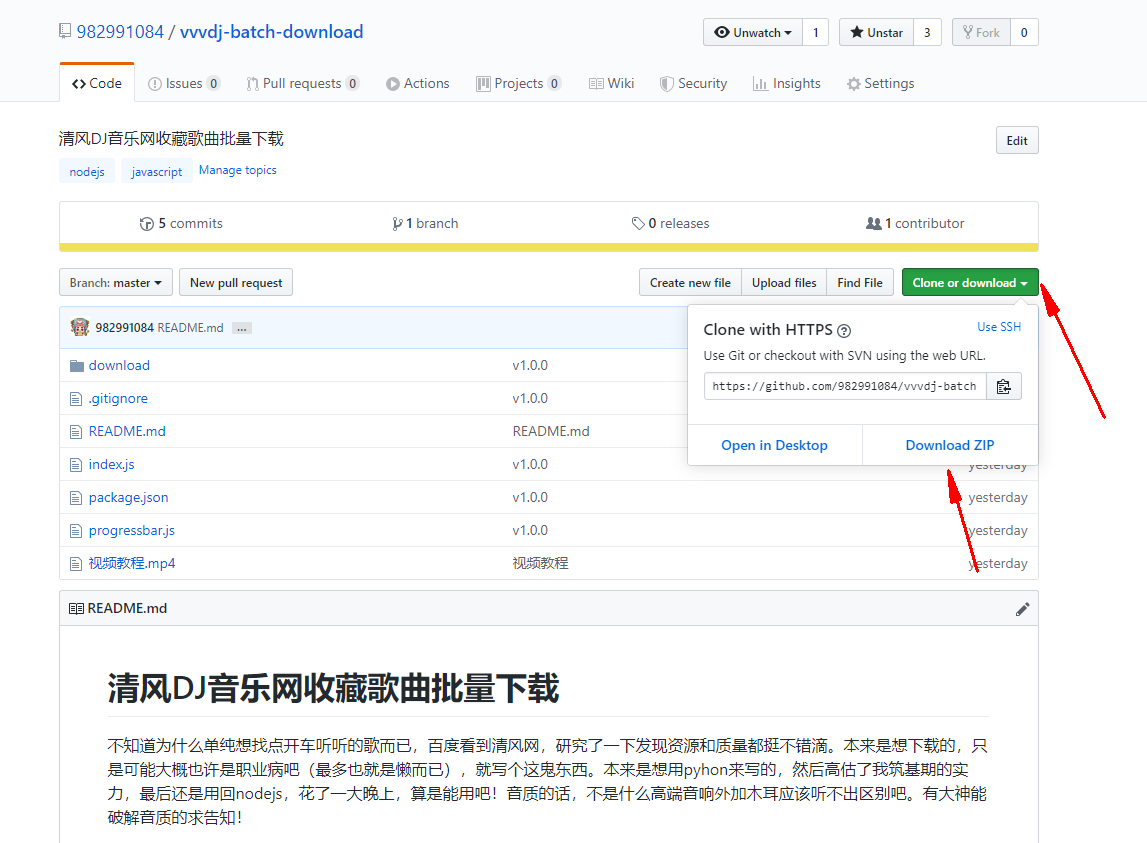Screen dimensions: 1147x843
Task: View the Insights tab
Action: [787, 83]
